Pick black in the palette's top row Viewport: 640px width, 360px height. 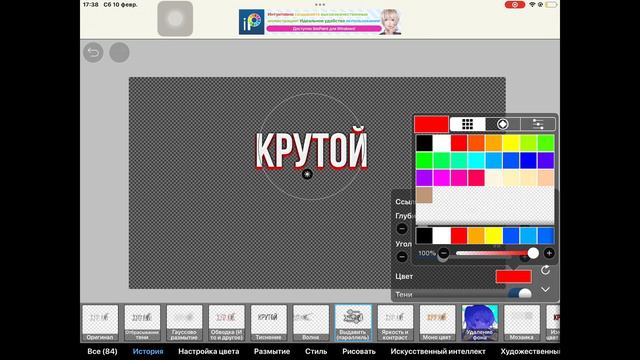coord(424,143)
